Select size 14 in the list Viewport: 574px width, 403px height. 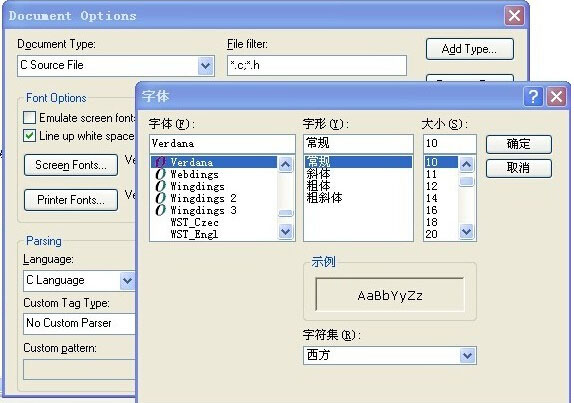click(441, 198)
